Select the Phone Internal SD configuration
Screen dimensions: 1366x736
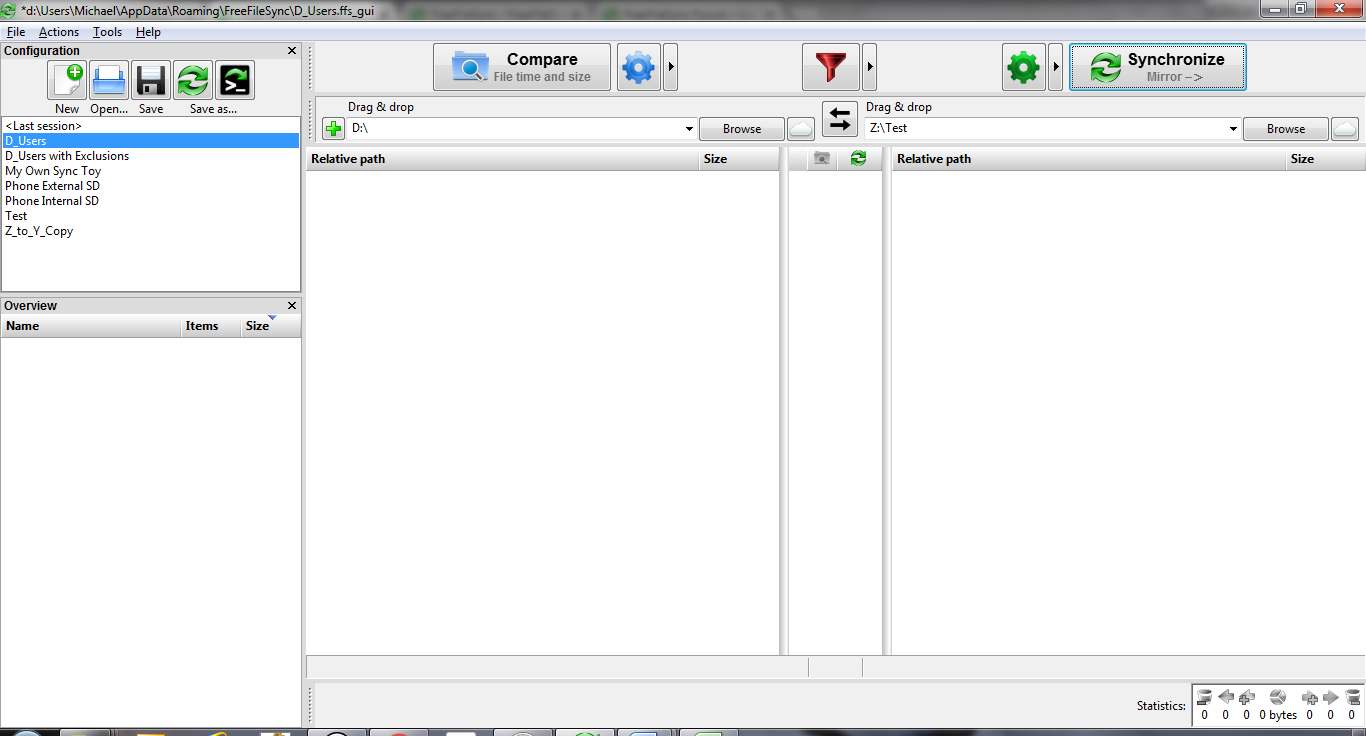pos(151,201)
